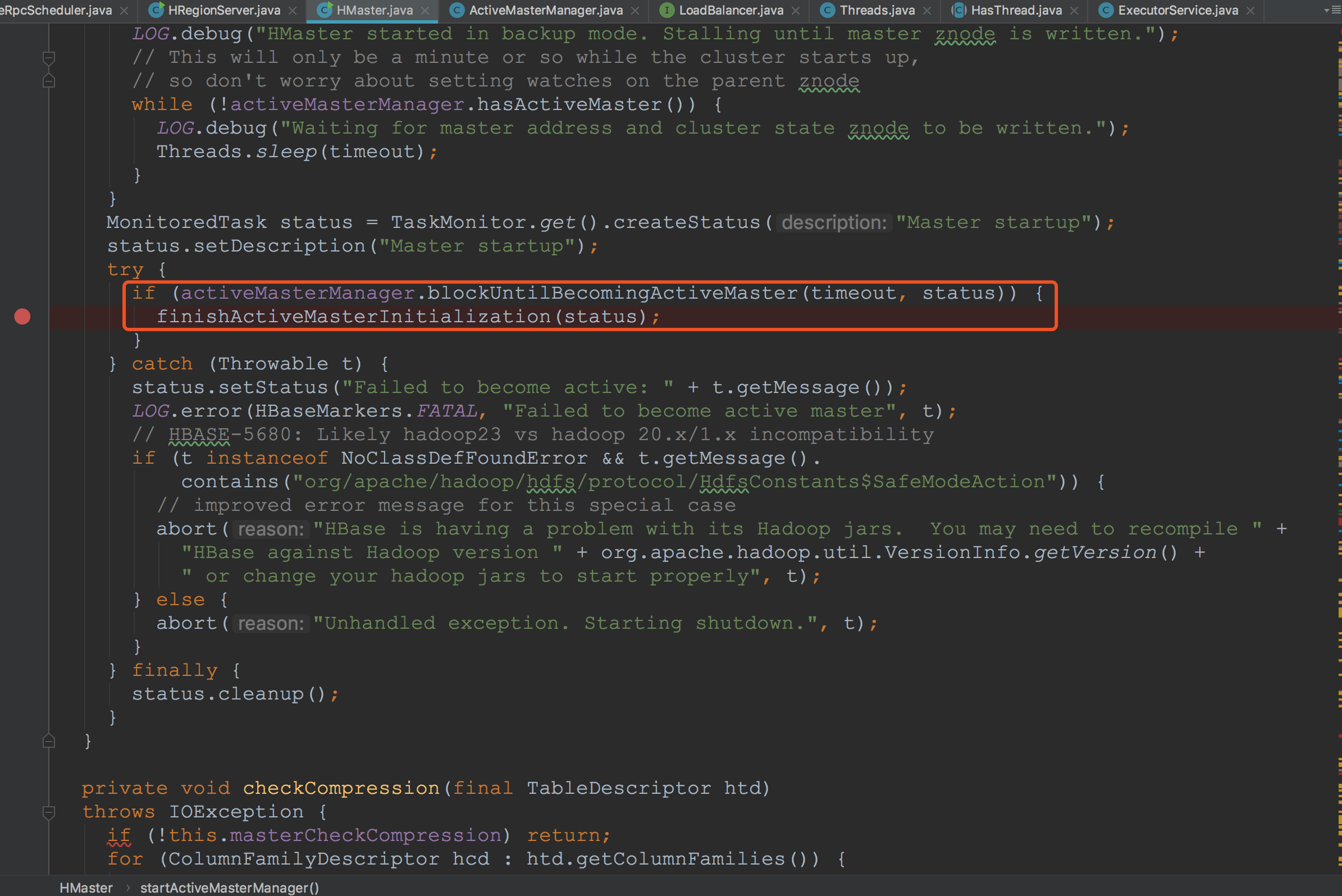Close the HMaster.java tab
Image resolution: width=1342 pixels, height=896 pixels.
424,10
